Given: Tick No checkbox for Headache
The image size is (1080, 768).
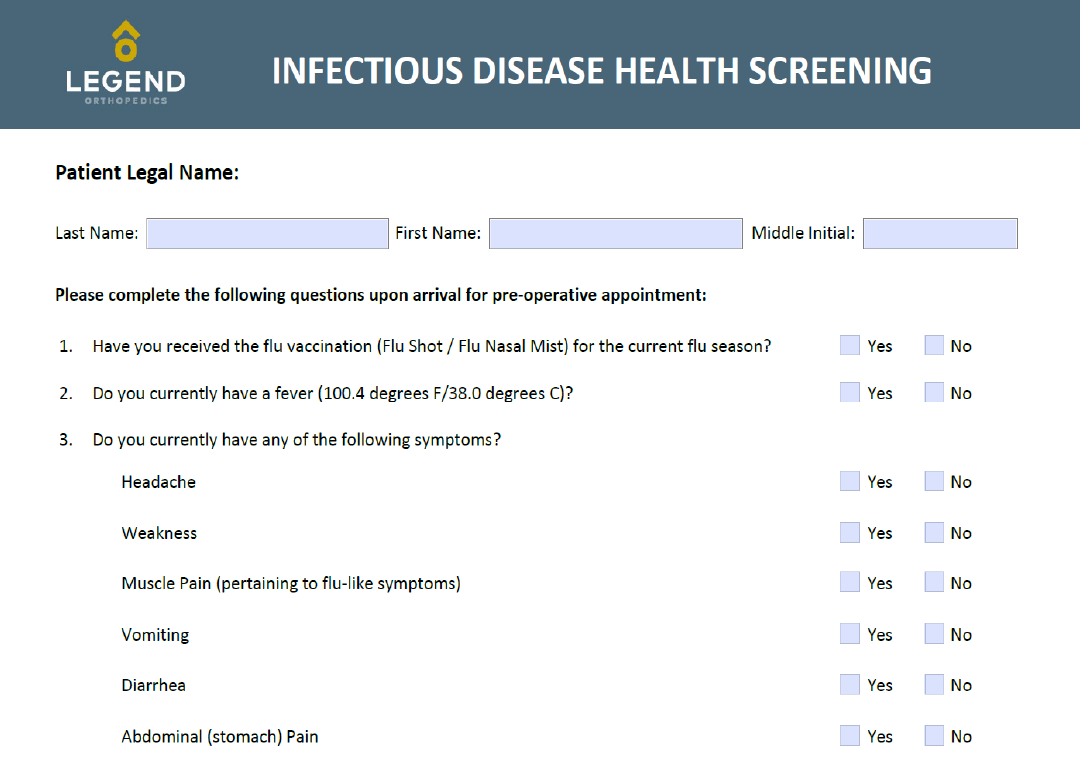Looking at the screenshot, I should pos(934,481).
